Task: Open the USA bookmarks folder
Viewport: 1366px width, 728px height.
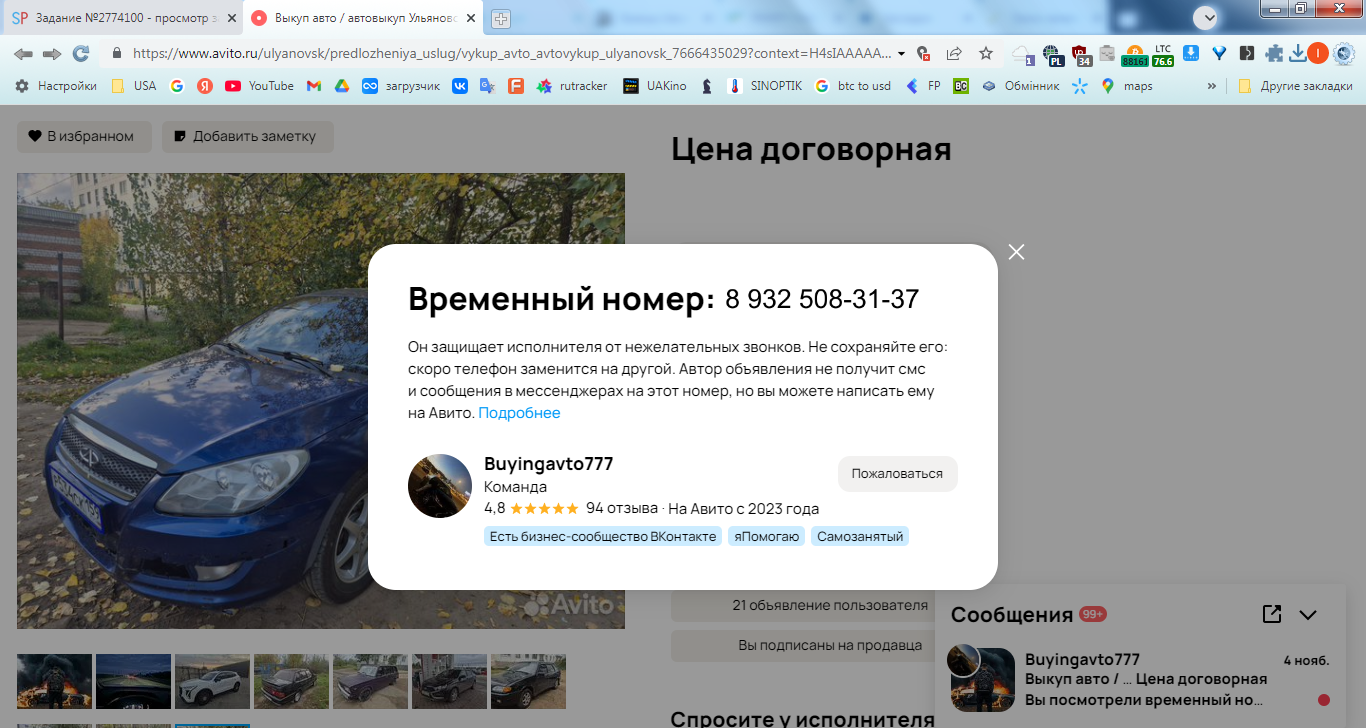Action: (x=133, y=86)
